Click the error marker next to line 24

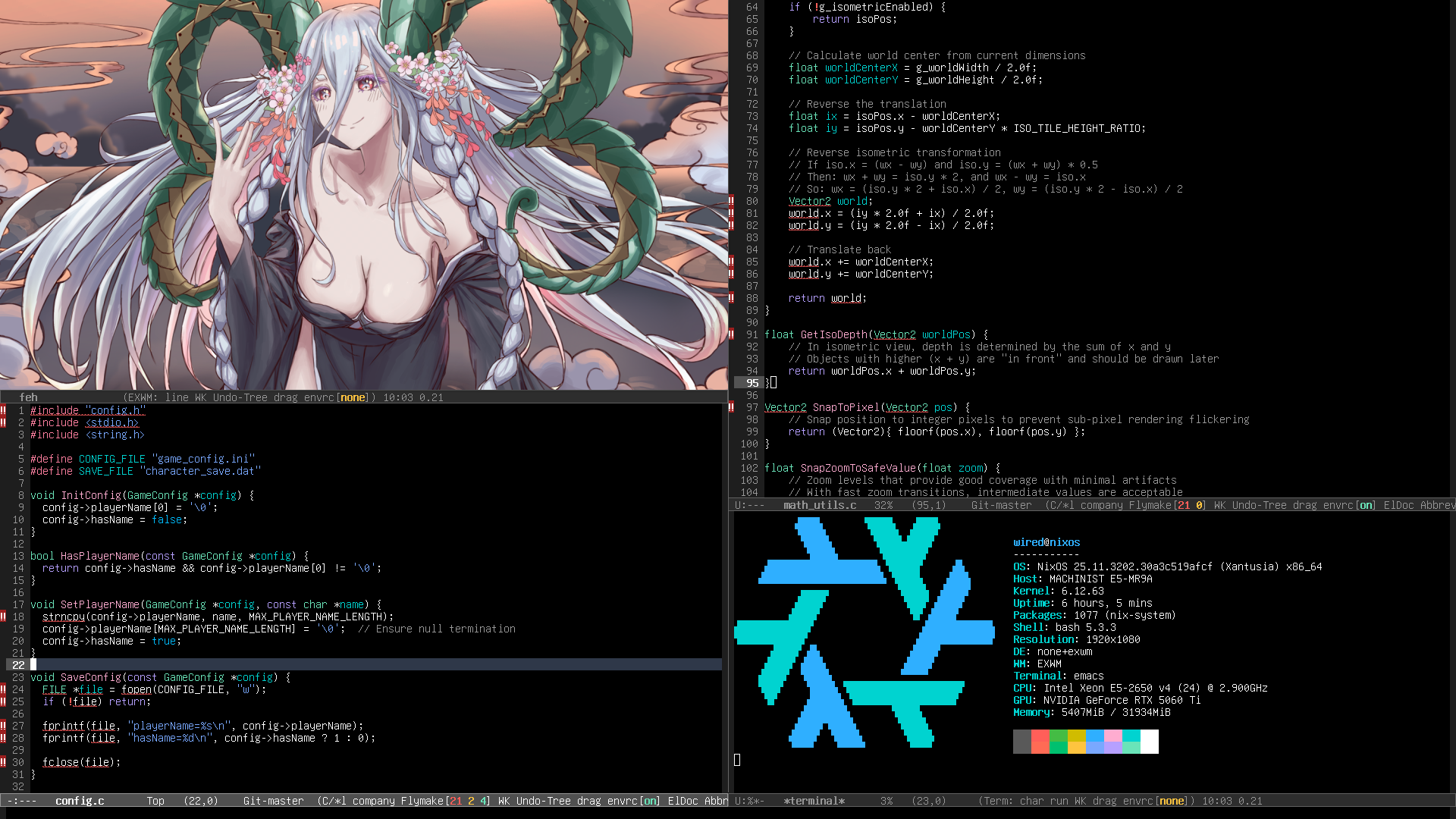pyautogui.click(x=3, y=689)
